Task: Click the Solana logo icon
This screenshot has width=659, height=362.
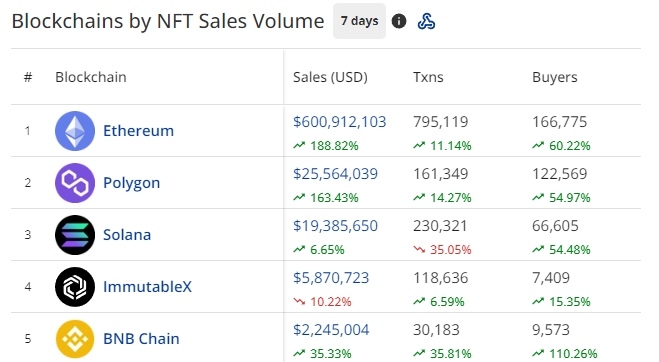Action: (x=75, y=235)
